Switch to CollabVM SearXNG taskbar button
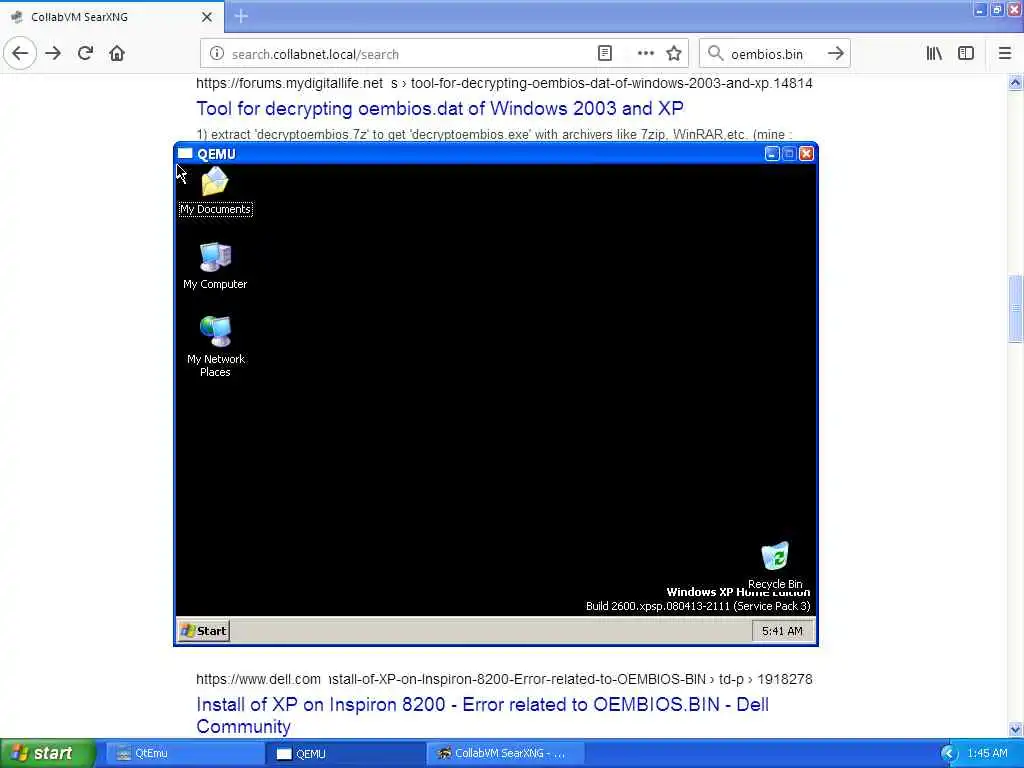Screen dimensions: 1024x768 tap(506, 754)
